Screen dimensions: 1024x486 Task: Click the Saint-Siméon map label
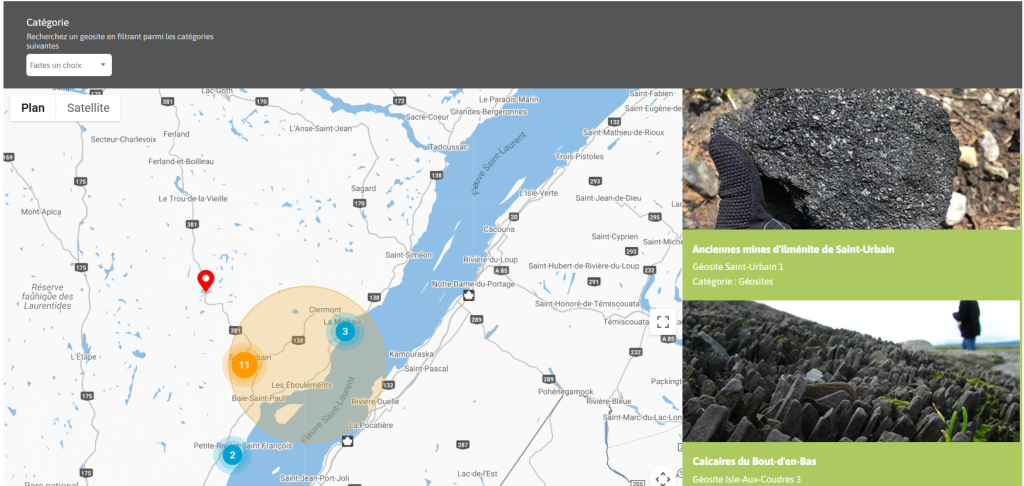408,255
